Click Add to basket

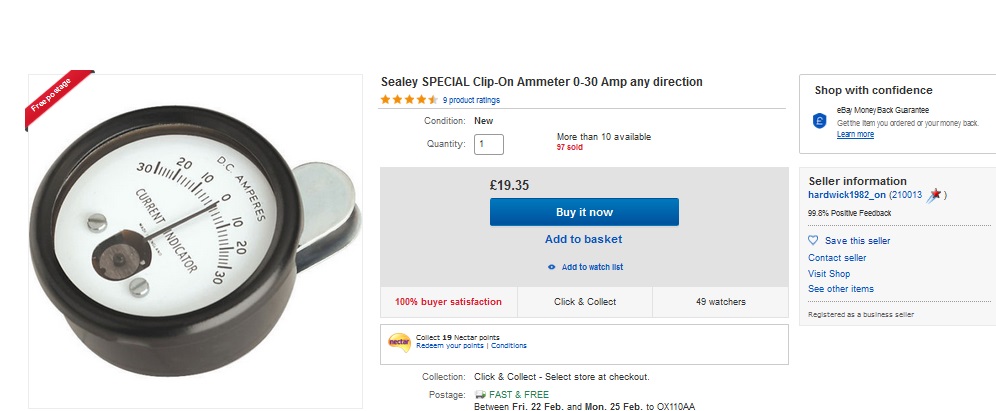[583, 240]
